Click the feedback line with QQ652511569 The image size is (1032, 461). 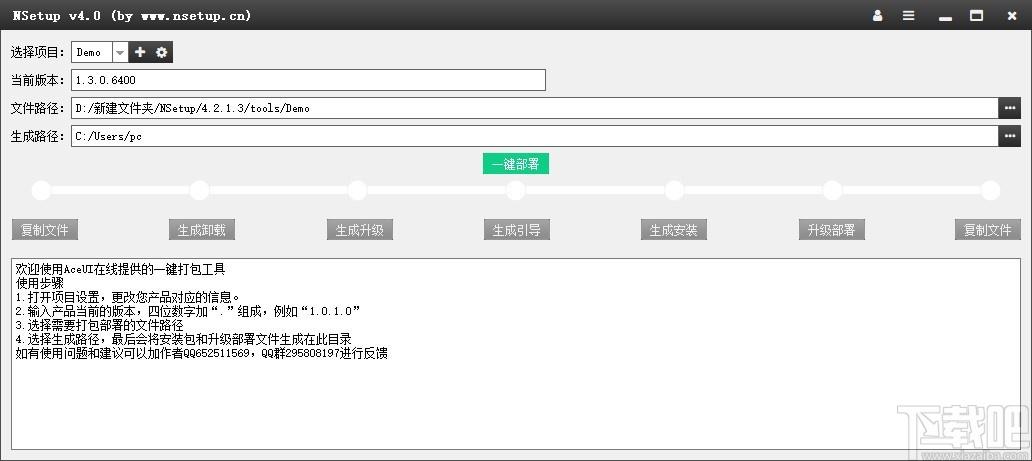pyautogui.click(x=201, y=354)
